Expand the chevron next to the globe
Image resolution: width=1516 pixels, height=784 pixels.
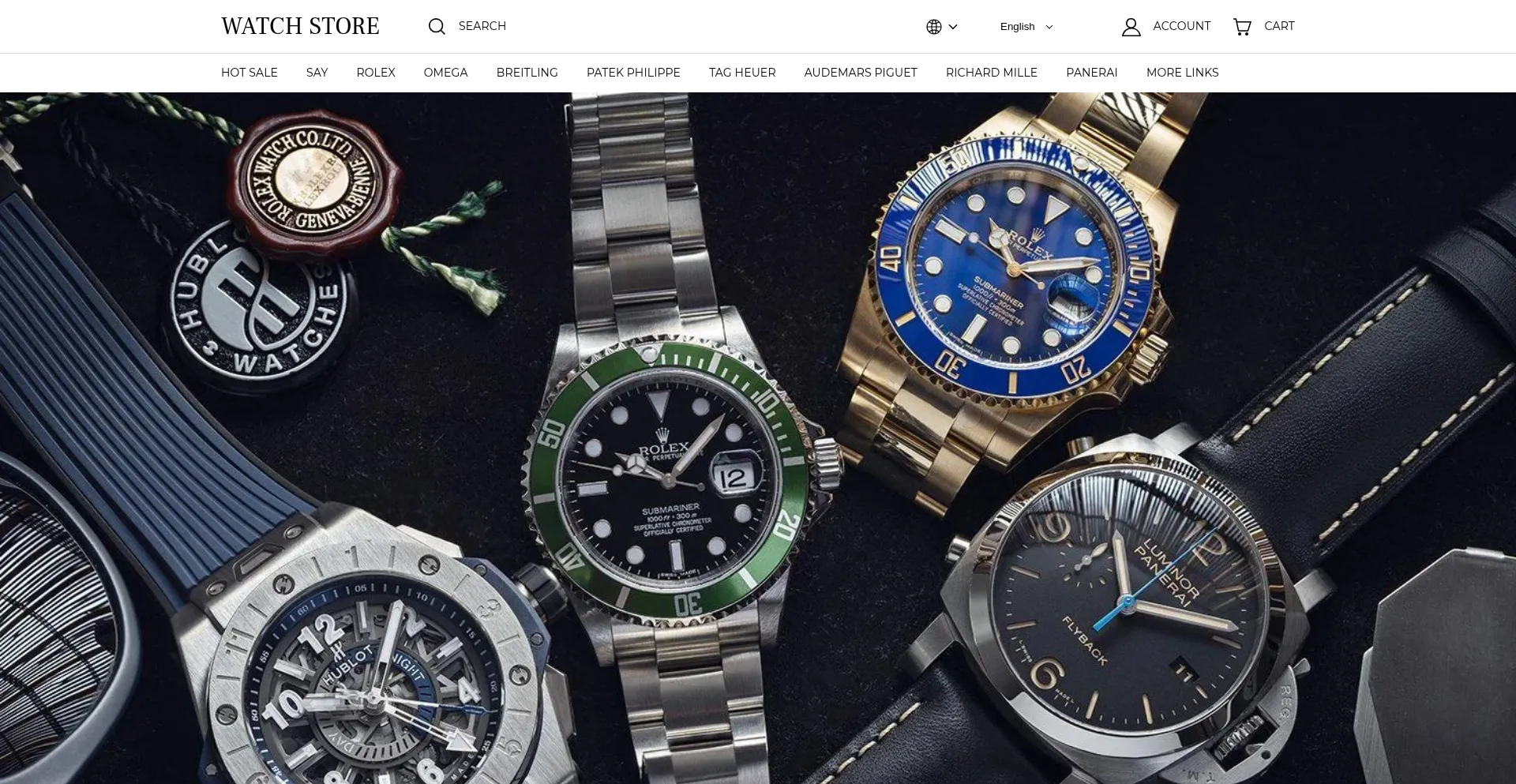click(x=953, y=27)
